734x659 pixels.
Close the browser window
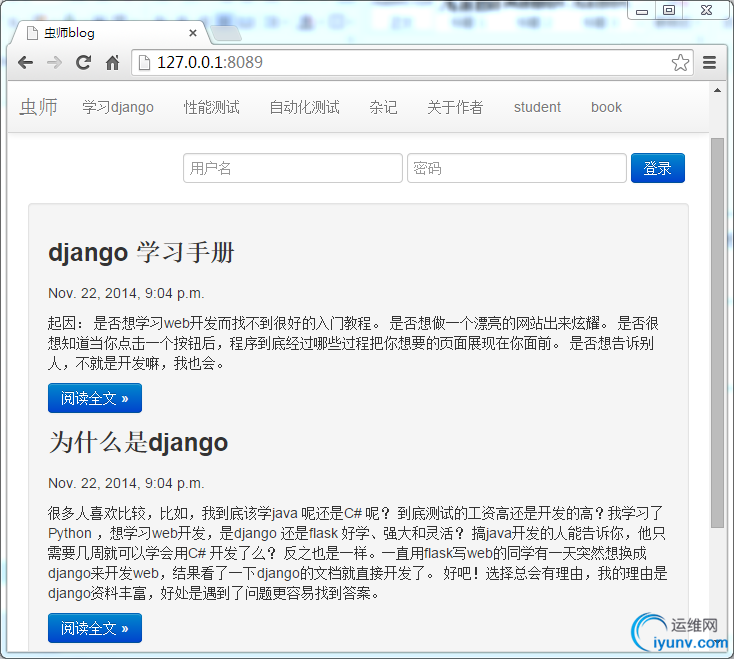point(706,10)
